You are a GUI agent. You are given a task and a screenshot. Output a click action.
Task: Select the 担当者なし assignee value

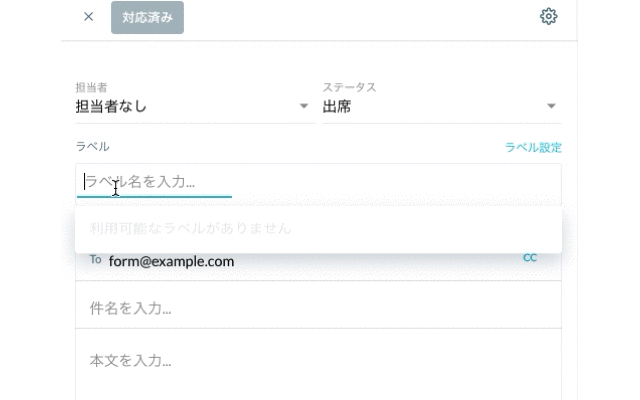pyautogui.click(x=112, y=106)
